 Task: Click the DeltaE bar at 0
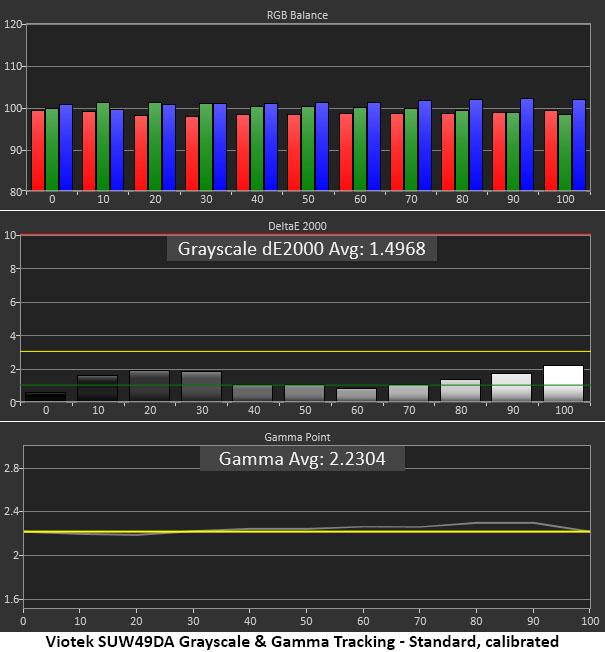(x=46, y=396)
